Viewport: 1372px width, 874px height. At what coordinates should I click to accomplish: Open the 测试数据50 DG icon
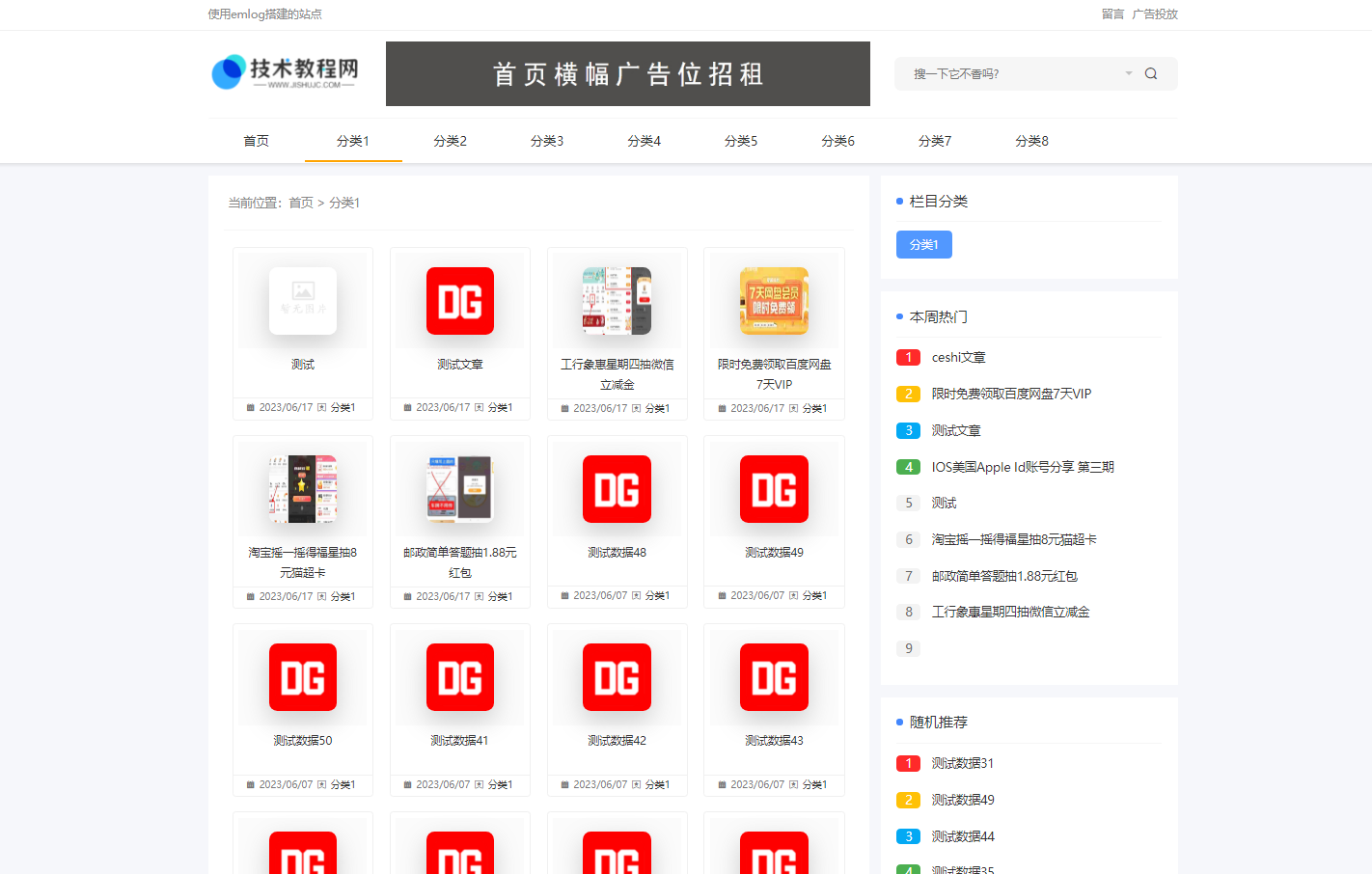[303, 677]
